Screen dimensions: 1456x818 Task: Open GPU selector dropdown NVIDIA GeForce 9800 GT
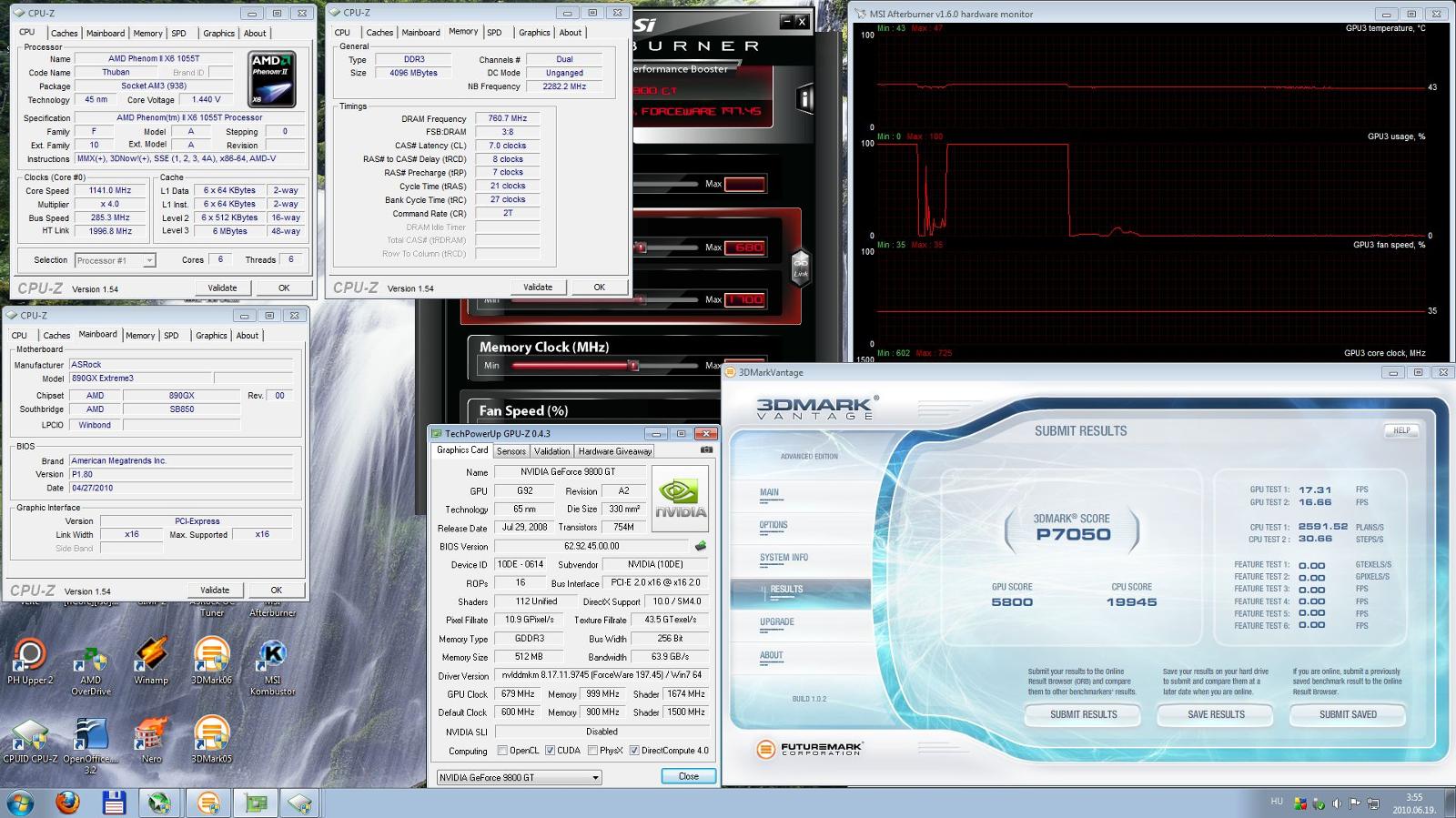519,777
